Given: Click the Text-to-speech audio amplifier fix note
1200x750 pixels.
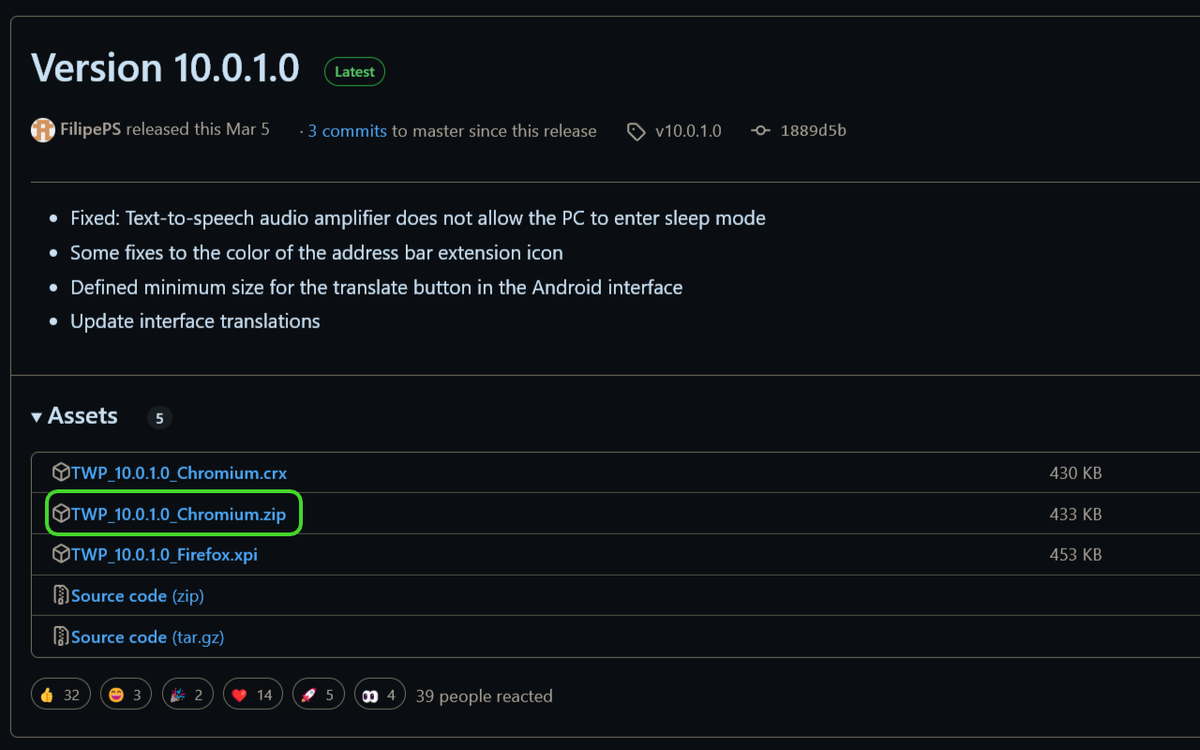Looking at the screenshot, I should click(418, 218).
